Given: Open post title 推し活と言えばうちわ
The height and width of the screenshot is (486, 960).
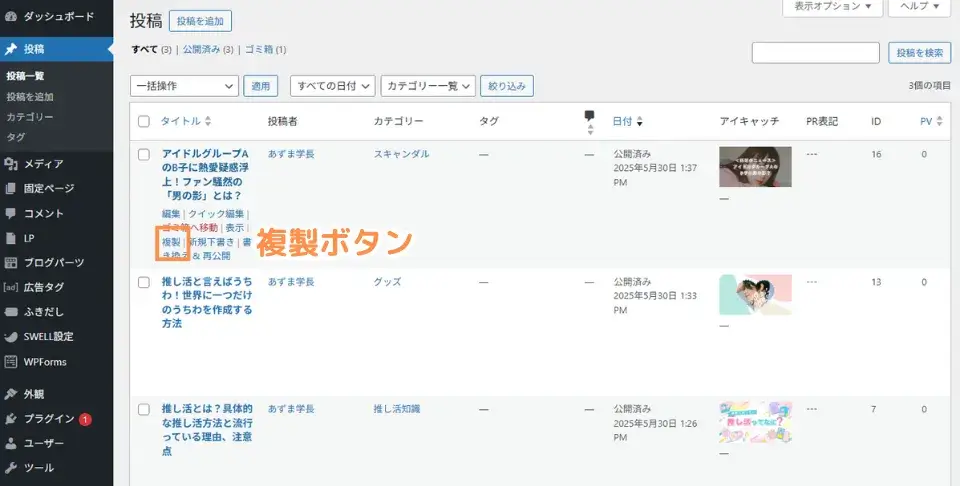Looking at the screenshot, I should 207,302.
